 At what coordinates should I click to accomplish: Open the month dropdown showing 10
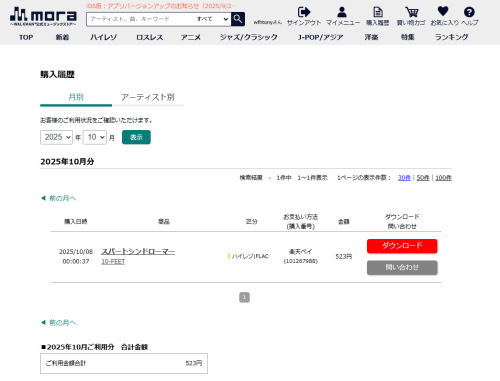(x=95, y=137)
